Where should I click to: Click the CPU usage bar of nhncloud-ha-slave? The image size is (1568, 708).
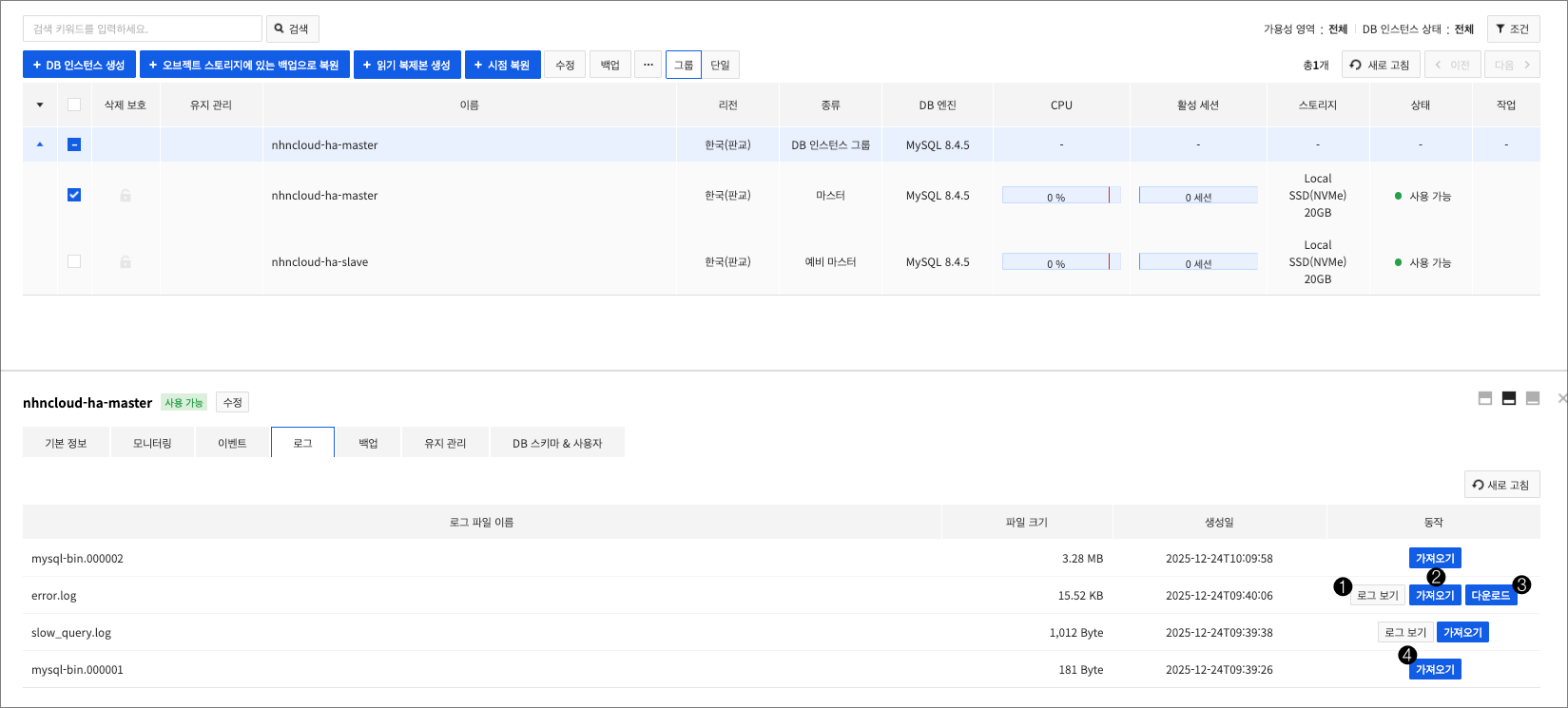coord(1061,261)
